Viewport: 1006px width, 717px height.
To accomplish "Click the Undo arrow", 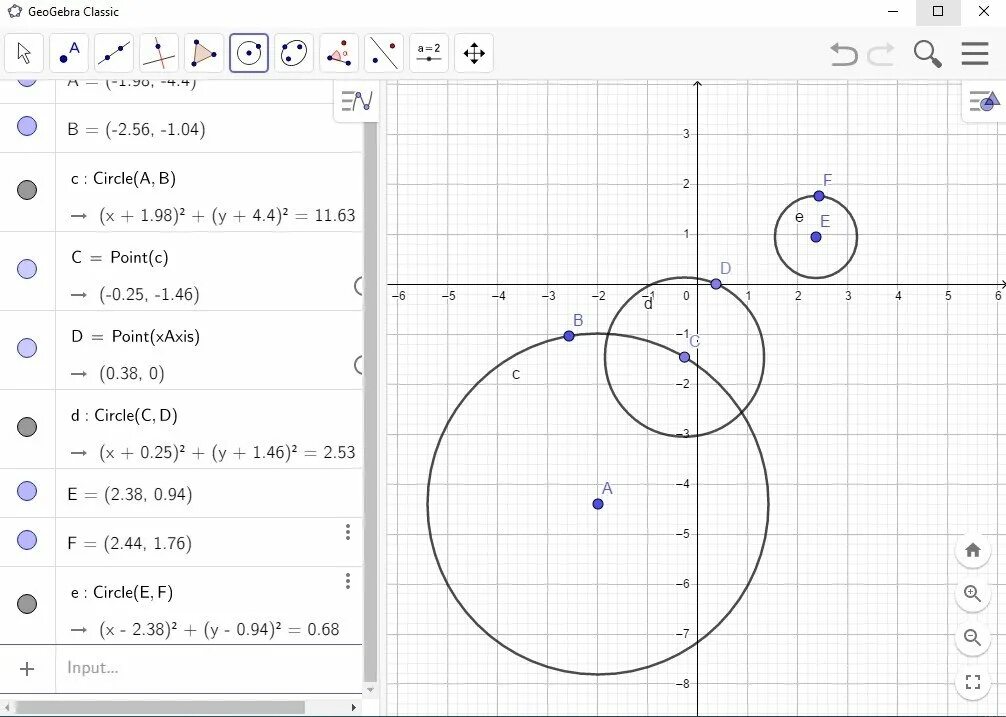I will click(x=844, y=54).
